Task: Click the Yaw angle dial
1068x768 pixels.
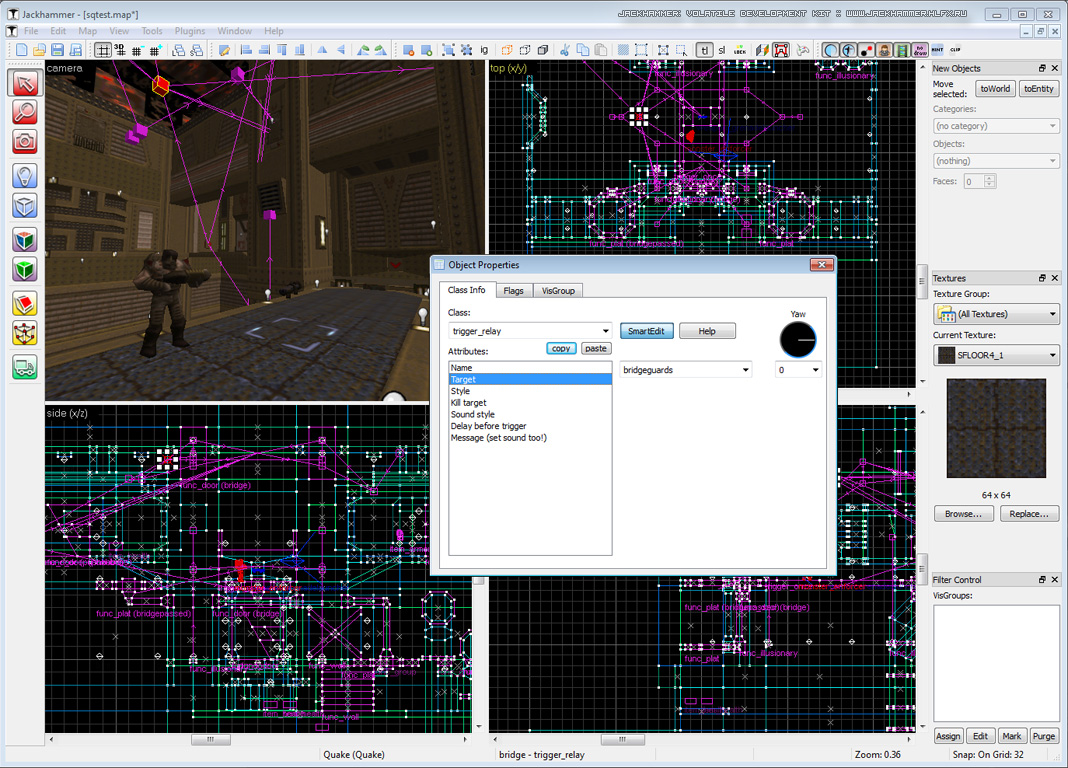Action: tap(798, 340)
